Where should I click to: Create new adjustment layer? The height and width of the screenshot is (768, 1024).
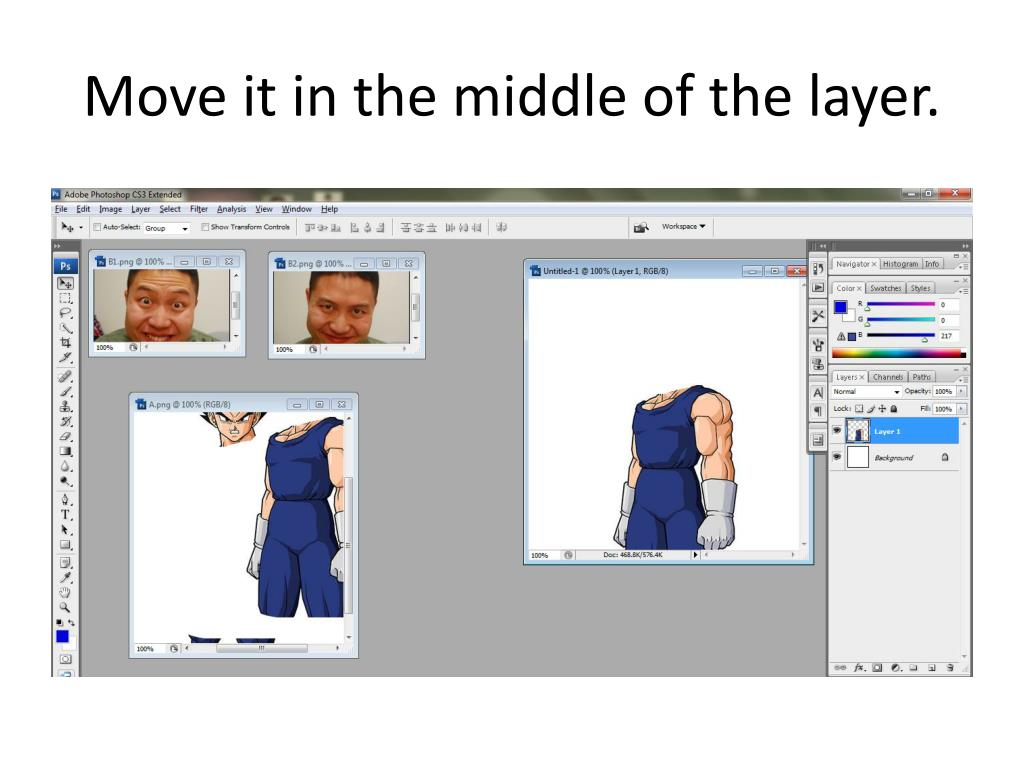(x=895, y=667)
